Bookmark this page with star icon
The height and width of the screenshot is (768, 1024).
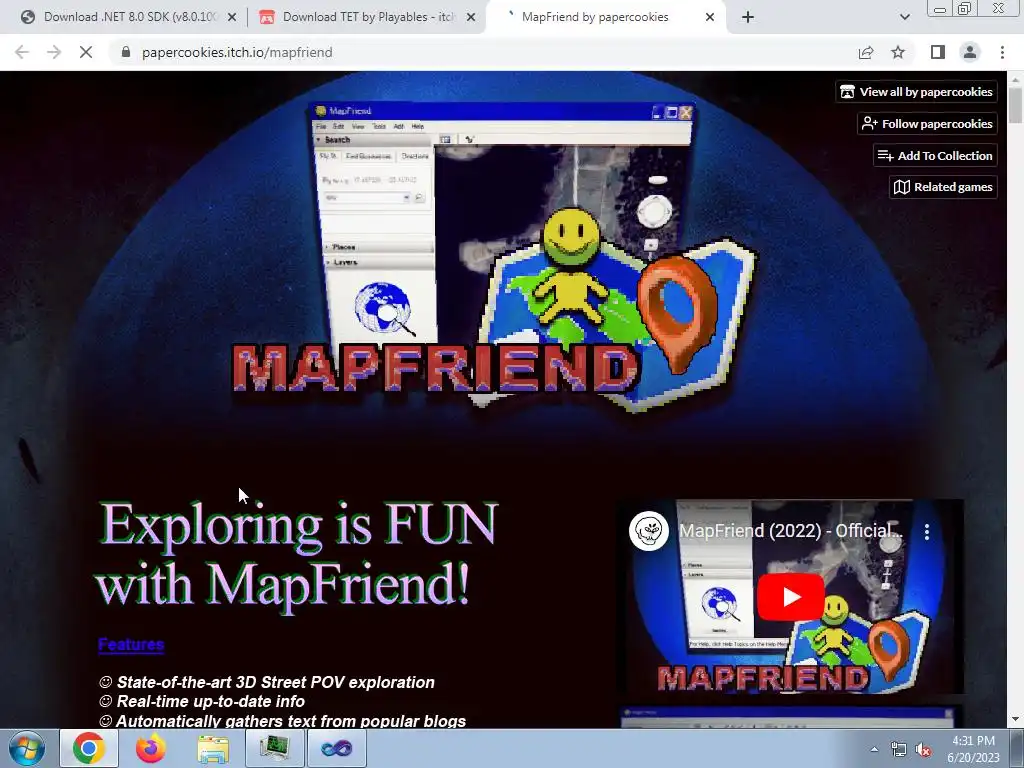[898, 52]
